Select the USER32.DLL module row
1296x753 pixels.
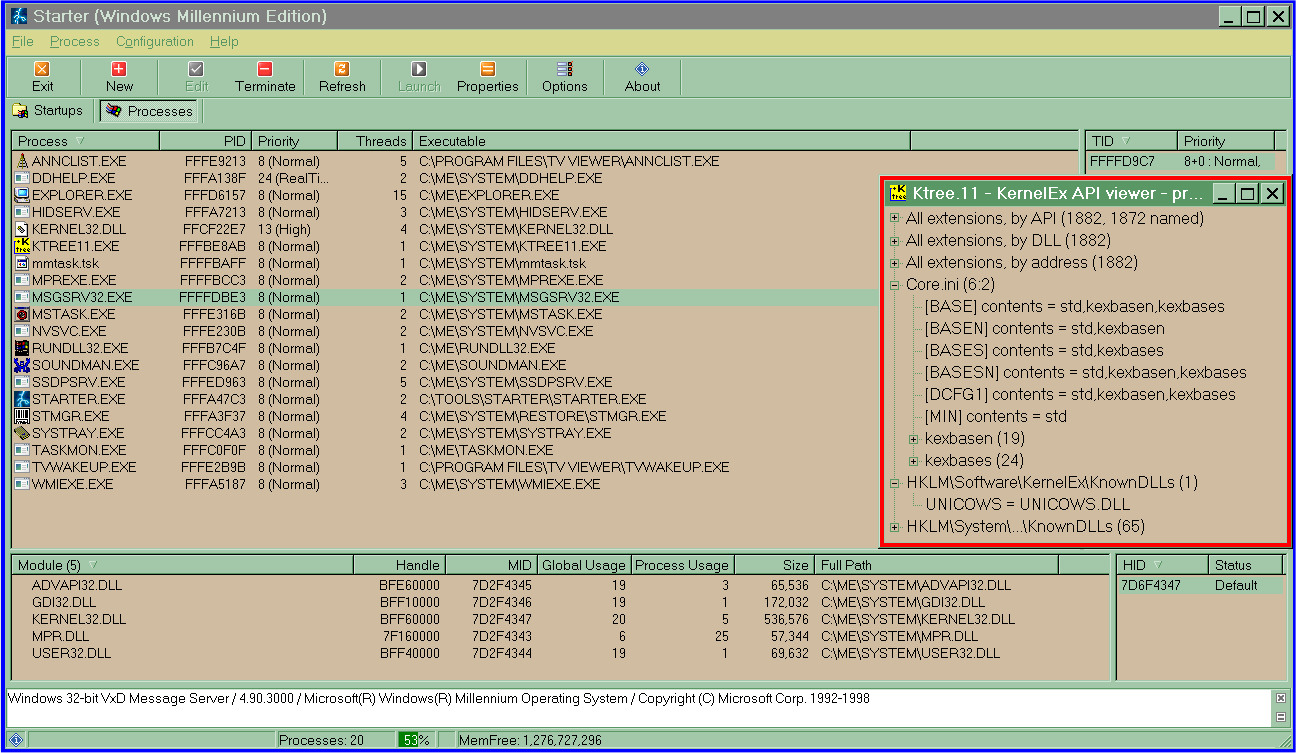pyautogui.click(x=560, y=653)
